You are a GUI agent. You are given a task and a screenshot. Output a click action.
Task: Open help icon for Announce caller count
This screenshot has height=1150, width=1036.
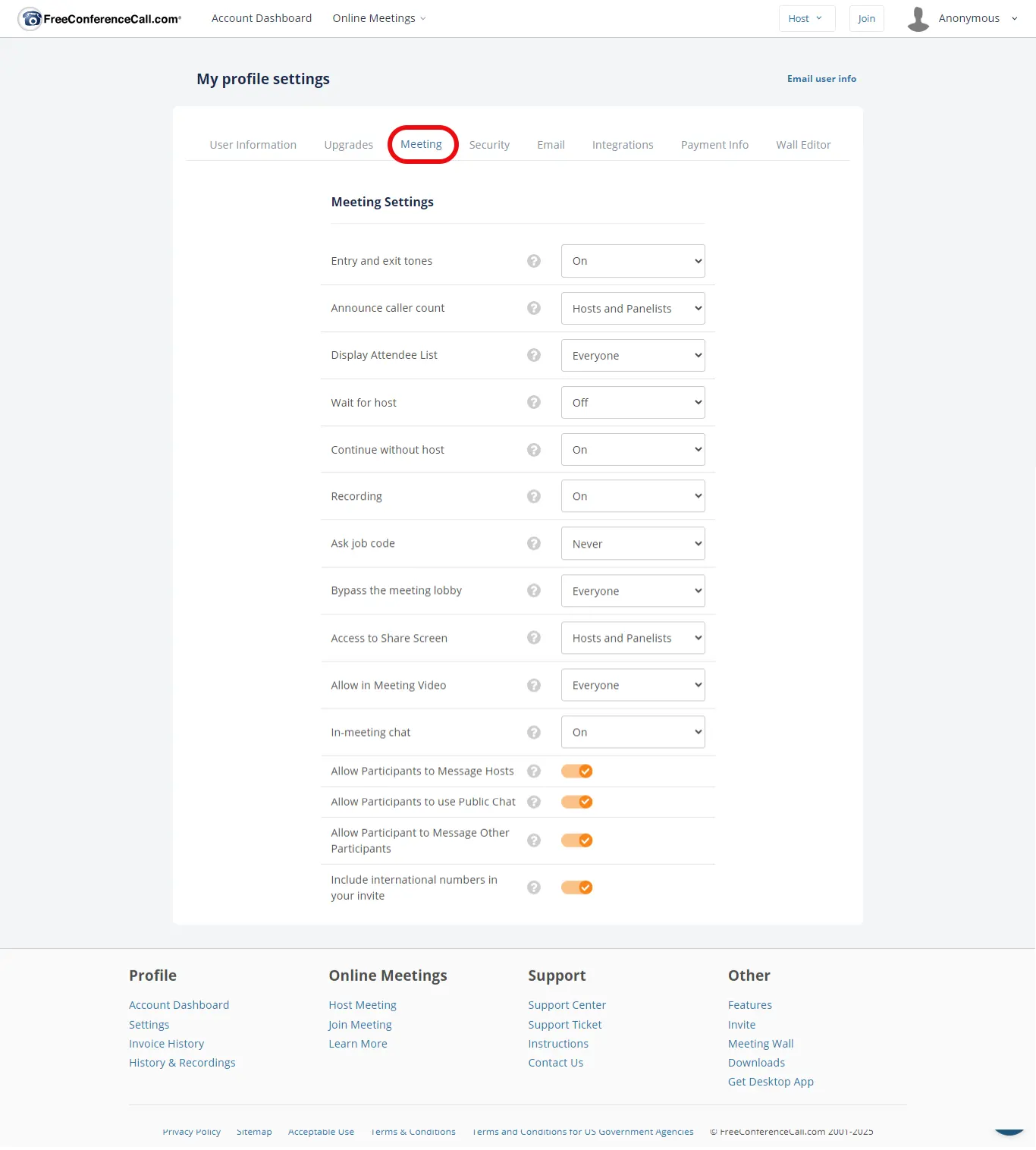click(x=534, y=308)
